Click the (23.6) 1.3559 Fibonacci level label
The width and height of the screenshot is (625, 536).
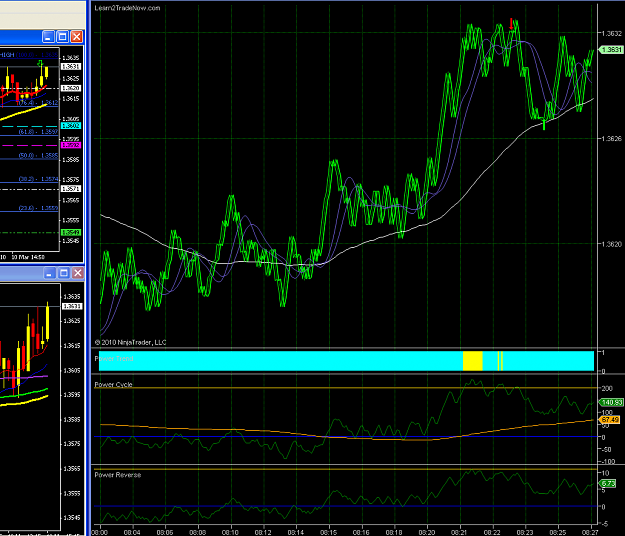click(x=38, y=208)
